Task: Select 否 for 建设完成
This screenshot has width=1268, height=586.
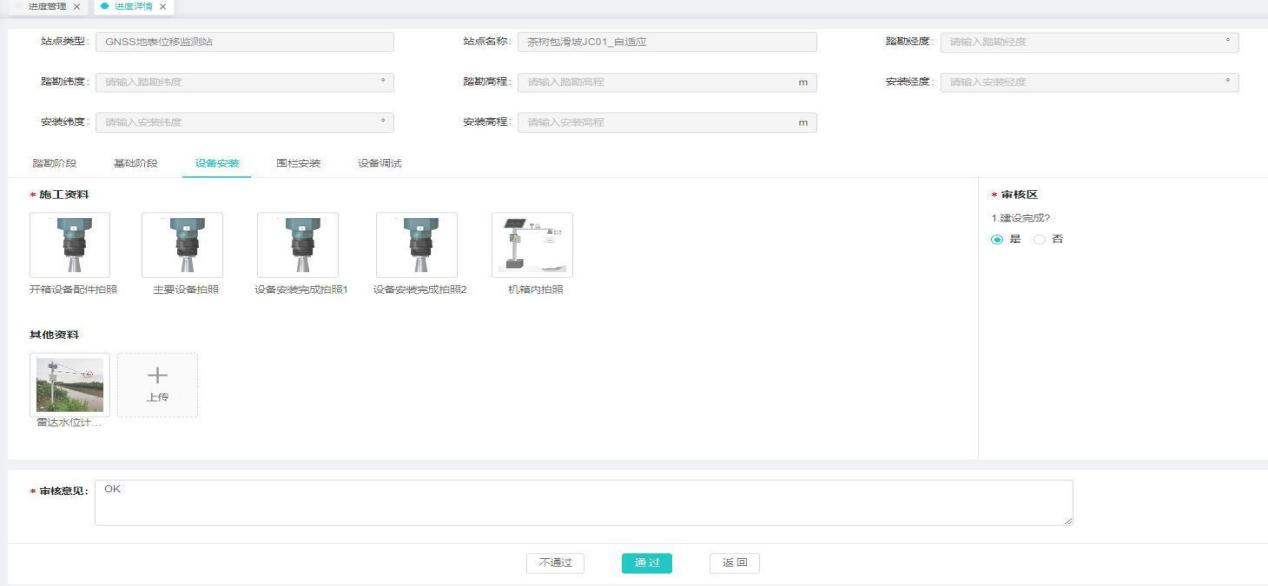Action: click(1038, 239)
